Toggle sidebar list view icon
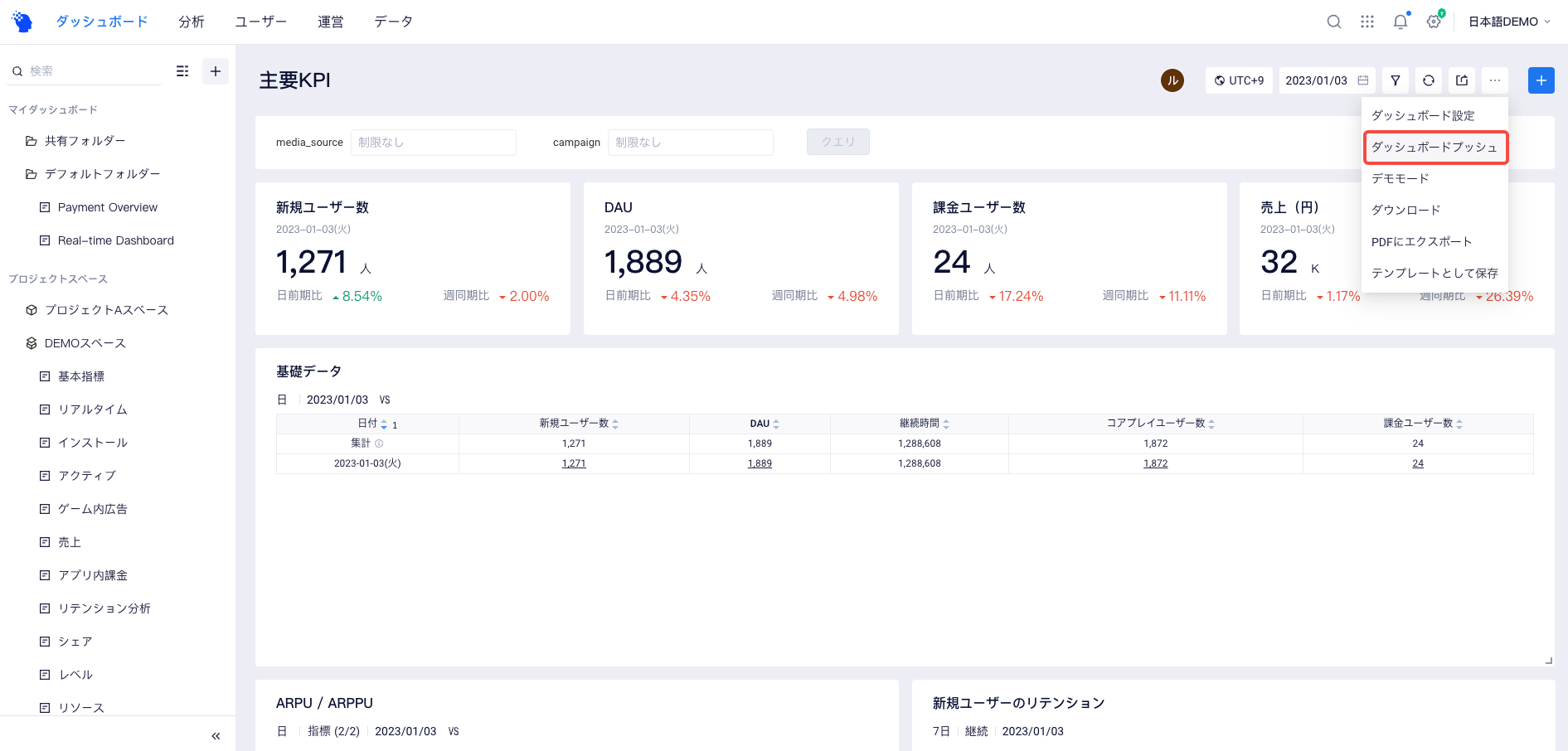This screenshot has height=751, width=1568. [182, 71]
